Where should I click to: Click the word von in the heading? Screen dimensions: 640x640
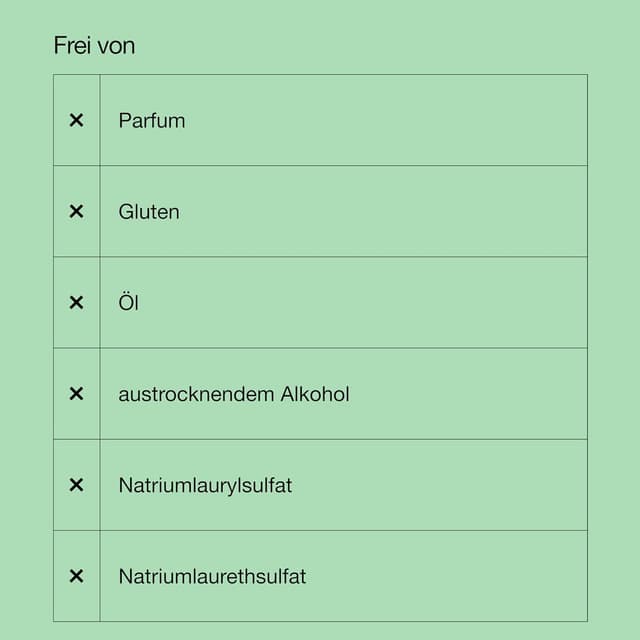click(x=115, y=46)
